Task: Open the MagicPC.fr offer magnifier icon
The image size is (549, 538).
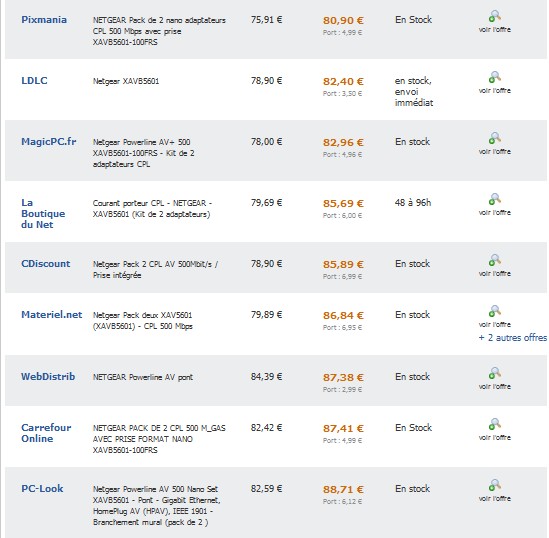Action: click(494, 138)
